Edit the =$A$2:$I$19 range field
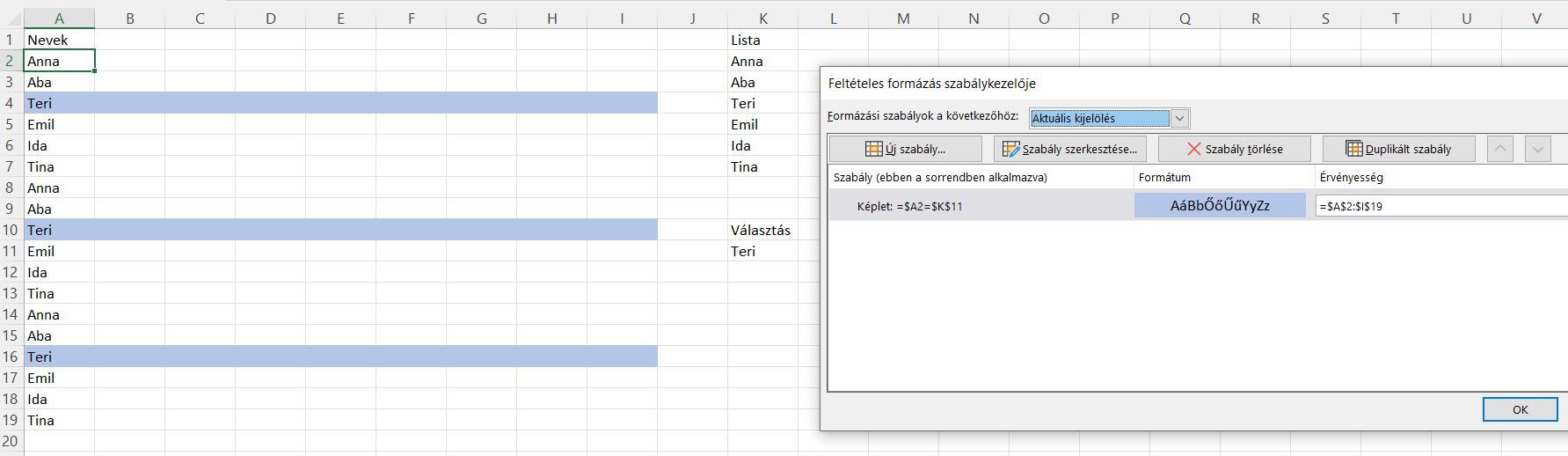The width and height of the screenshot is (1568, 456). [1442, 206]
